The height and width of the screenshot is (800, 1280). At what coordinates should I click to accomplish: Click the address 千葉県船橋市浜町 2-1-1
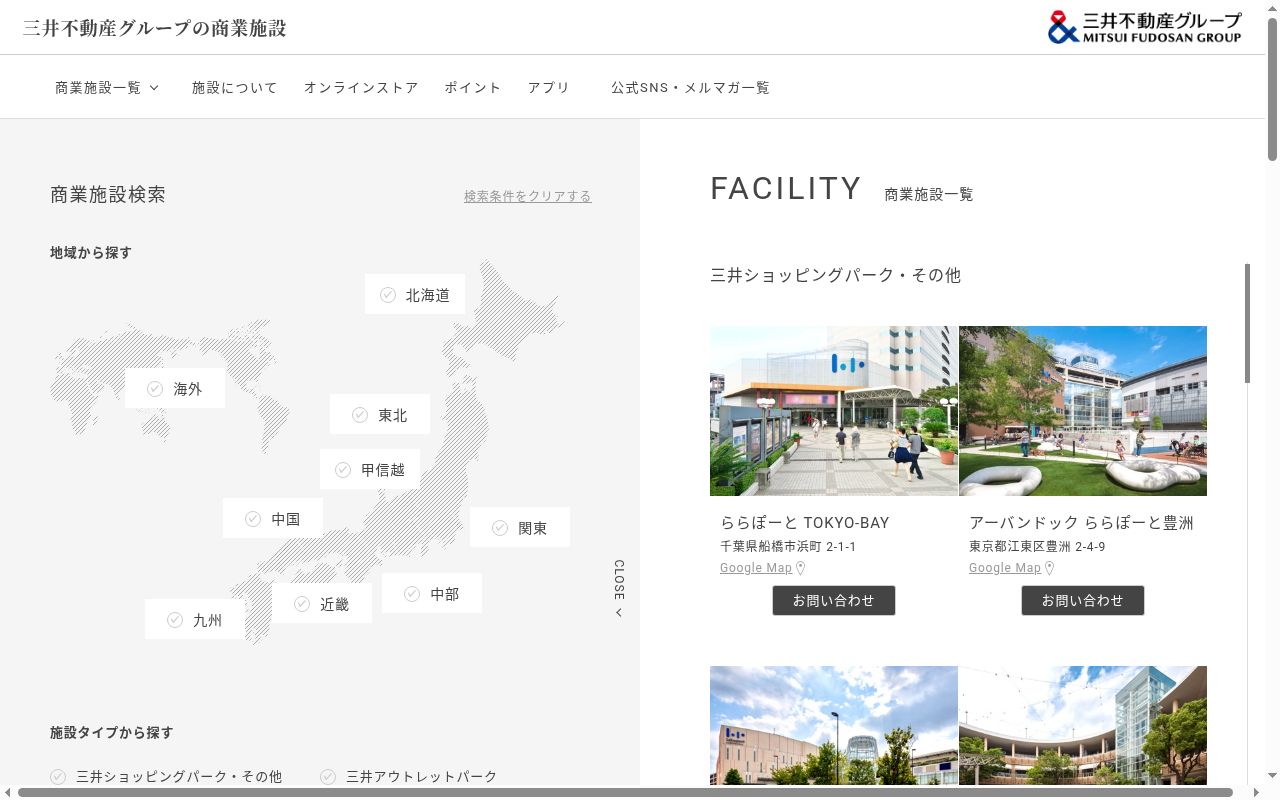788,547
